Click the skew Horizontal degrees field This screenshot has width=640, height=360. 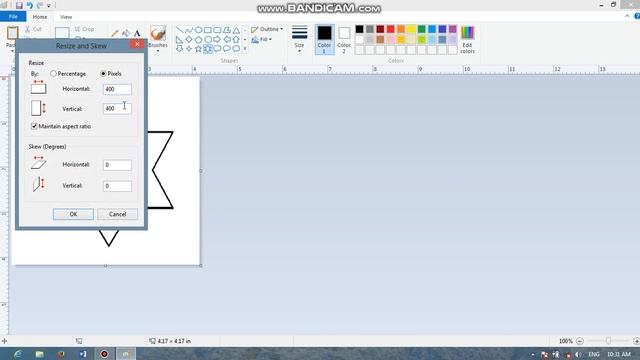coord(117,165)
